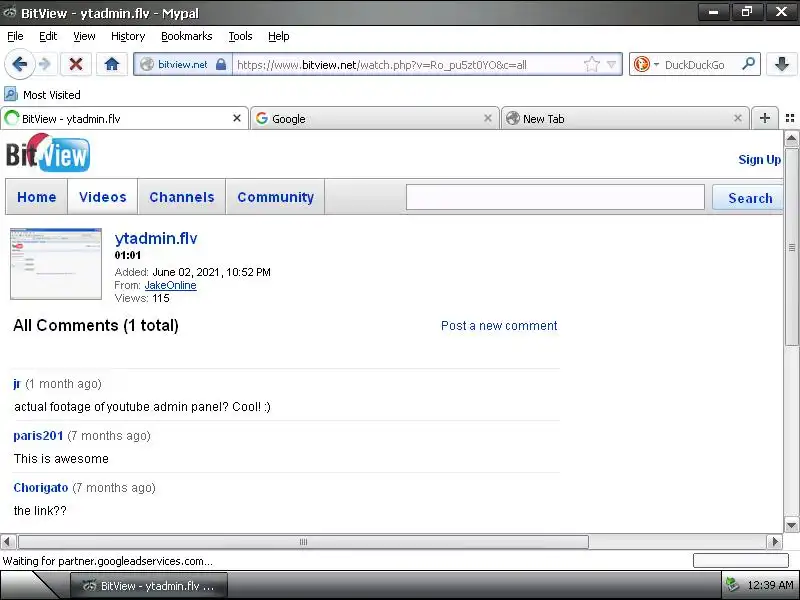The width and height of the screenshot is (800, 600).
Task: Click the Sign Up link
Action: (x=759, y=160)
